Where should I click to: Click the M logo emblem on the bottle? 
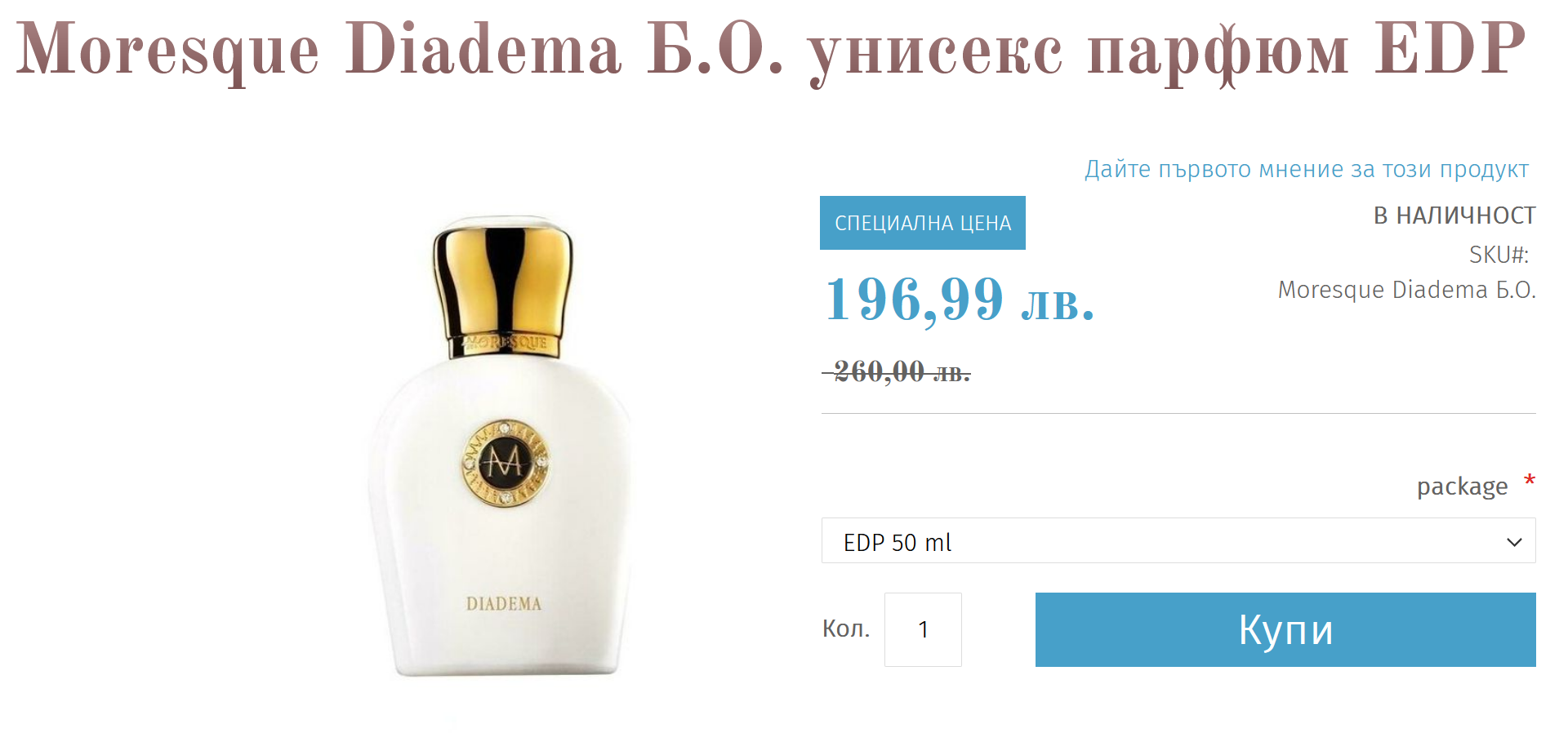tap(505, 464)
